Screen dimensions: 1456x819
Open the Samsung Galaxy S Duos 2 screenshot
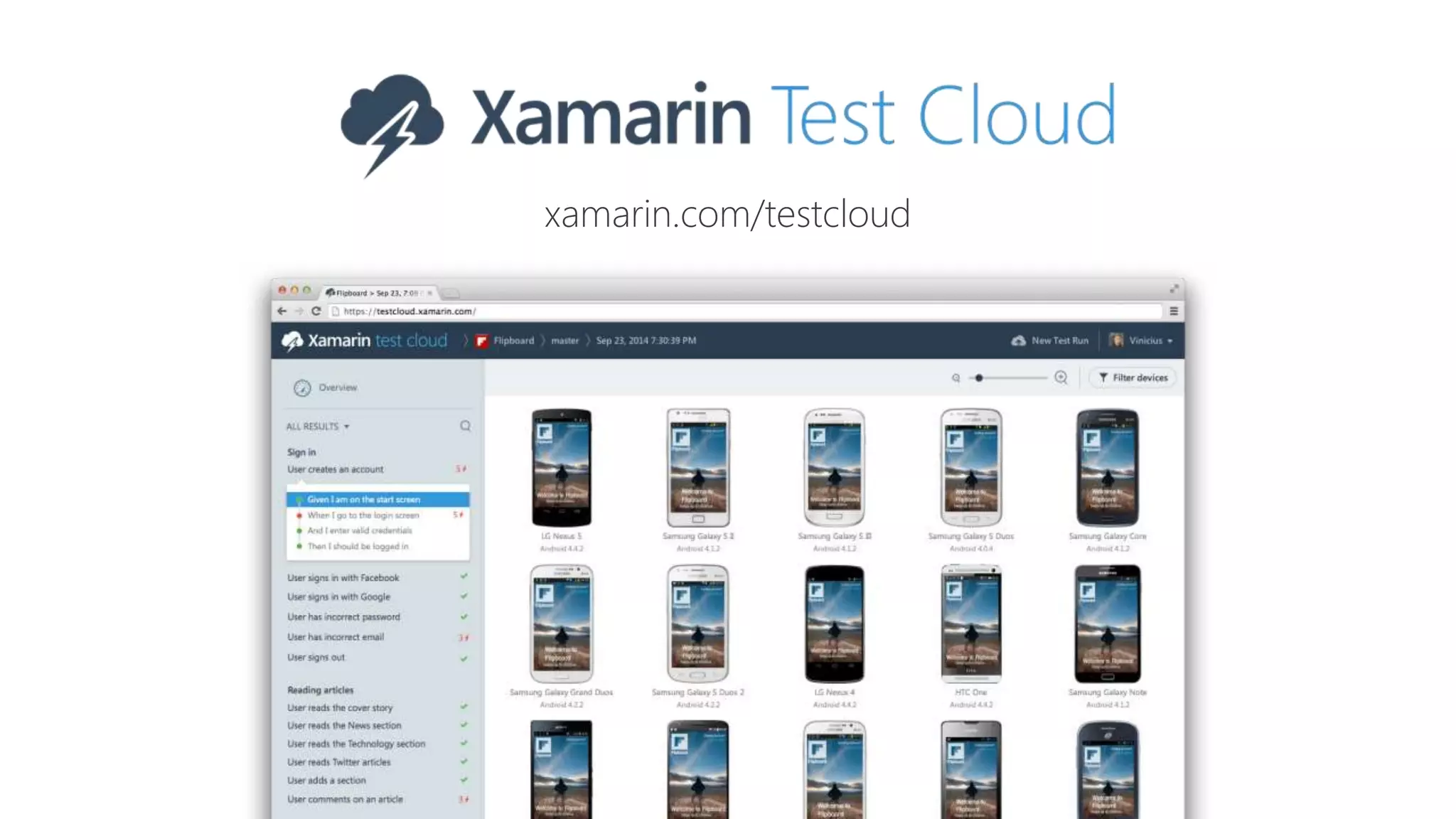point(698,623)
